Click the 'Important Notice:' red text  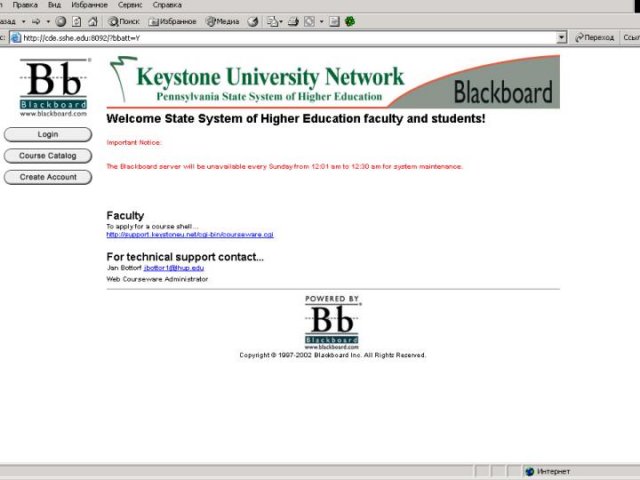(x=134, y=142)
